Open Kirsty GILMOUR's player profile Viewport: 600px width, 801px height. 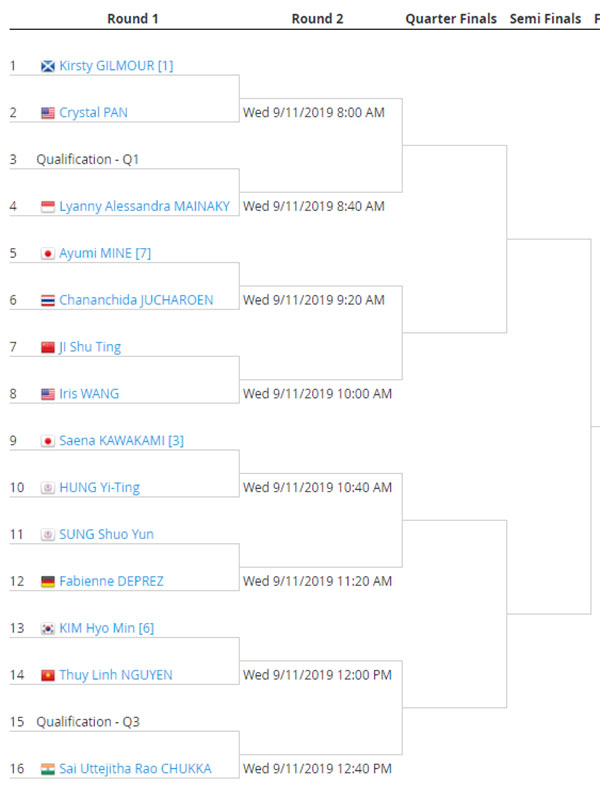[x=116, y=66]
